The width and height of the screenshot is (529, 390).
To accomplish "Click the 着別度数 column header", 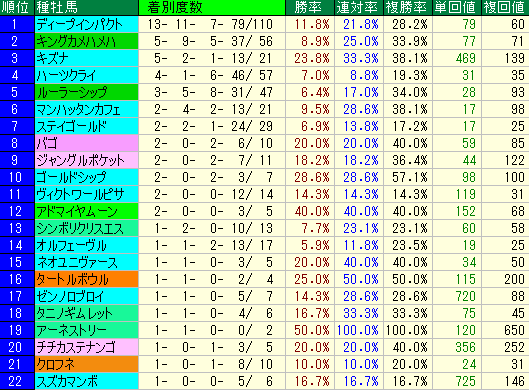I will [x=212, y=7].
